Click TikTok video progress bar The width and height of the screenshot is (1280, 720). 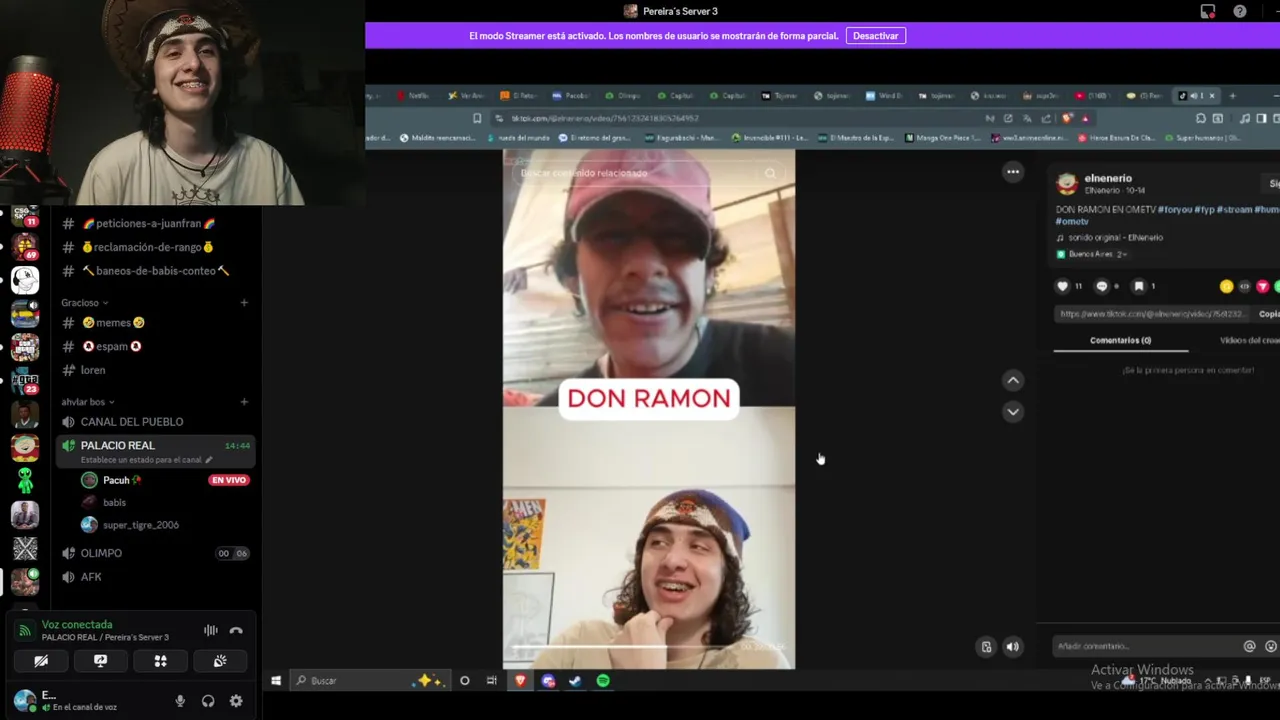coord(649,646)
